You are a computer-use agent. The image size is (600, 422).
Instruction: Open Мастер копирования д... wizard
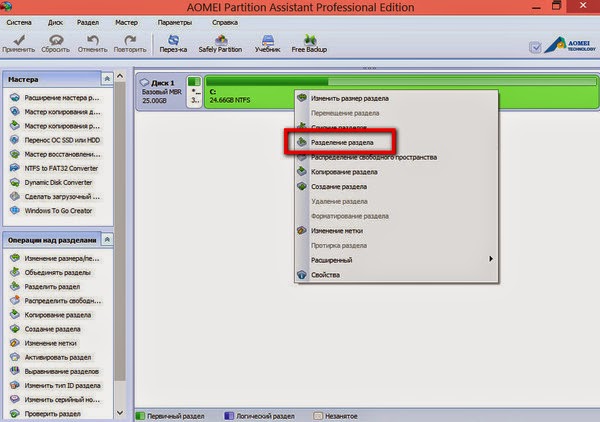[56, 112]
